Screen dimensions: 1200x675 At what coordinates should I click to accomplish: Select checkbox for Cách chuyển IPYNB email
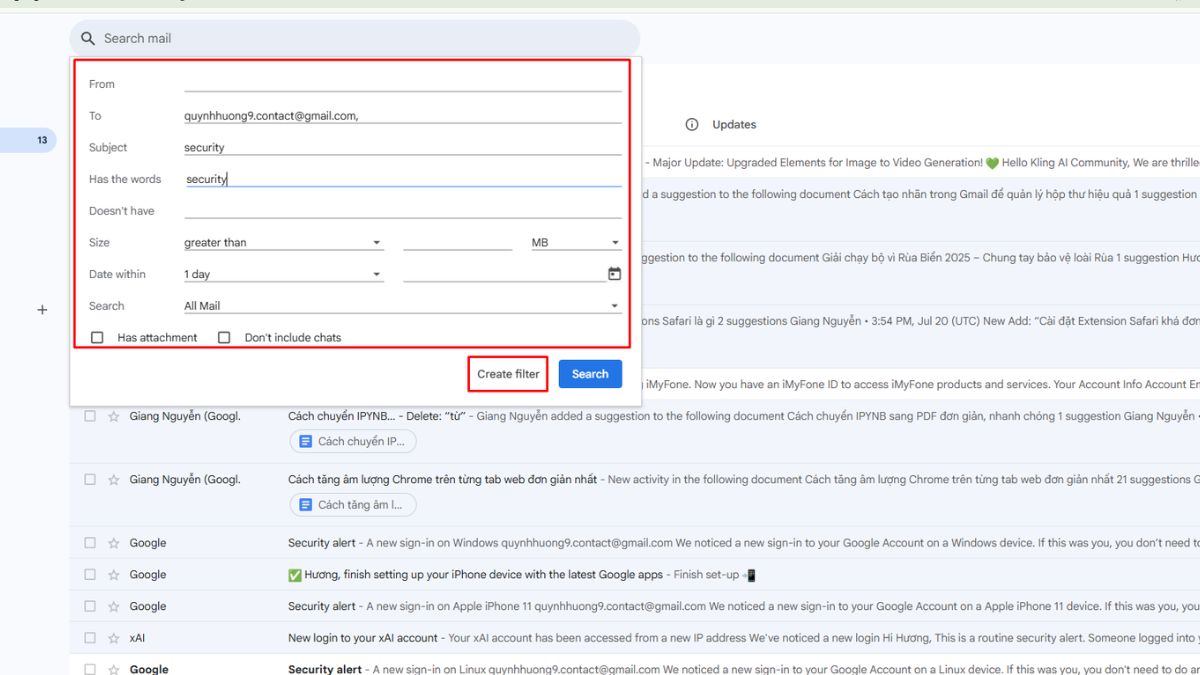(90, 416)
